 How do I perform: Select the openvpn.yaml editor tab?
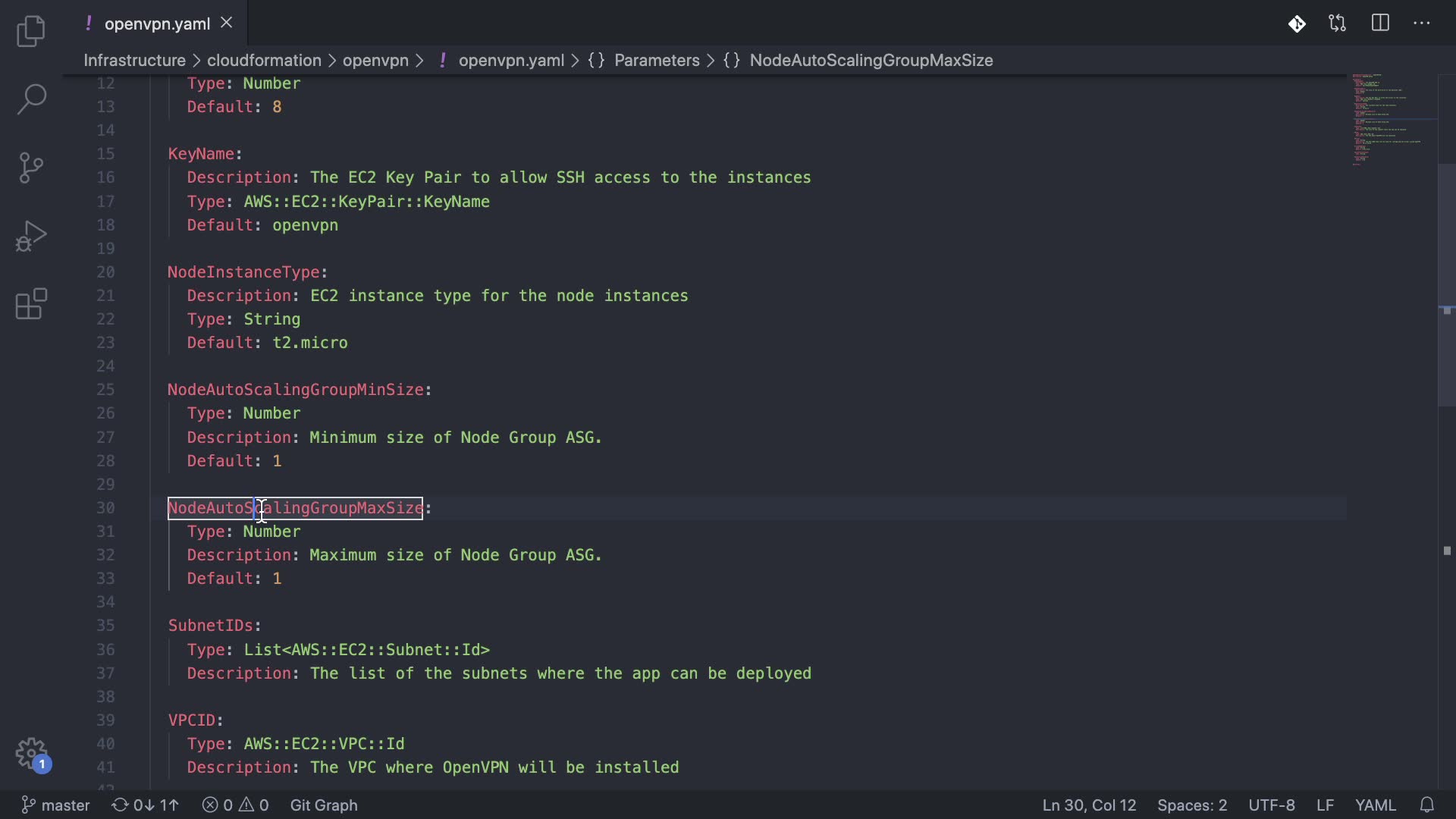click(x=156, y=24)
